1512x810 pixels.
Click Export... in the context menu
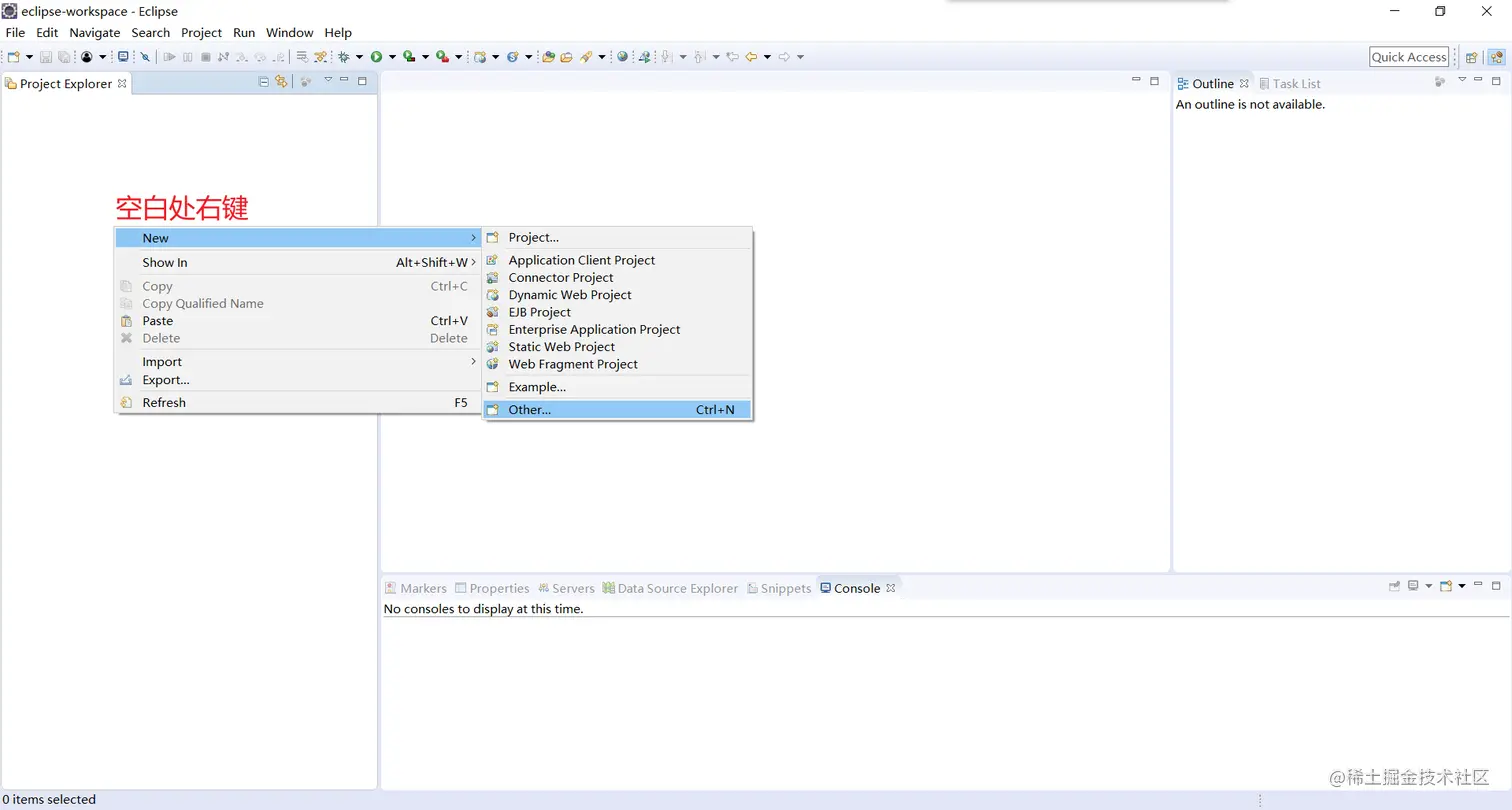(298, 380)
